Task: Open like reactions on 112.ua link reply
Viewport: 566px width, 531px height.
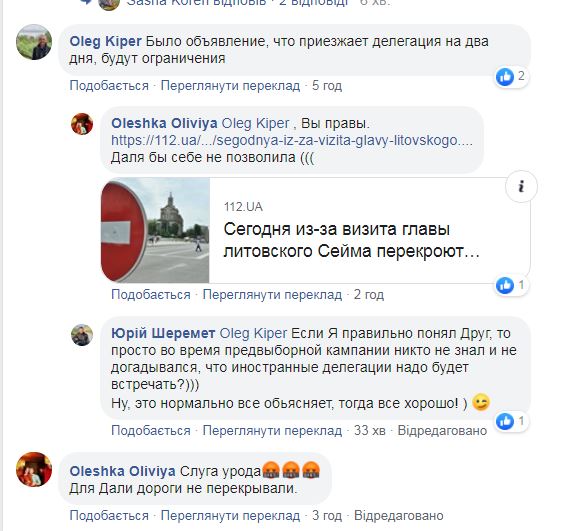Action: pos(511,286)
